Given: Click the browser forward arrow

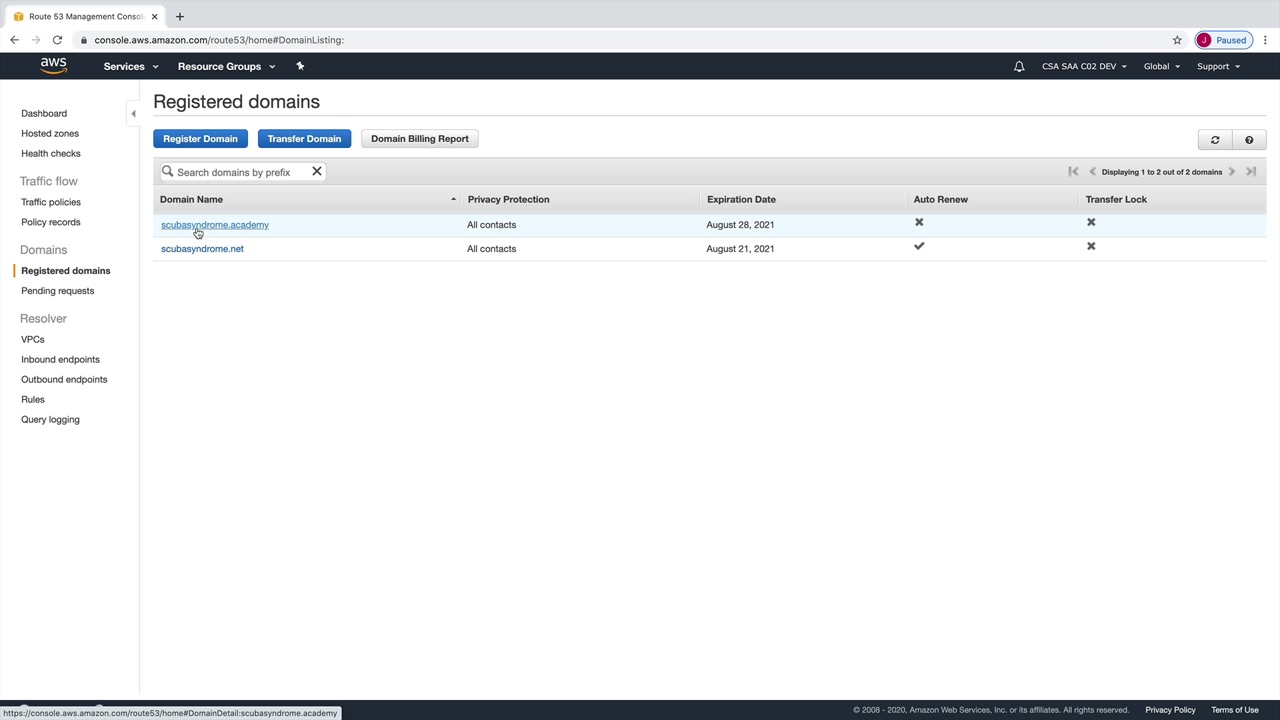Looking at the screenshot, I should (x=36, y=40).
